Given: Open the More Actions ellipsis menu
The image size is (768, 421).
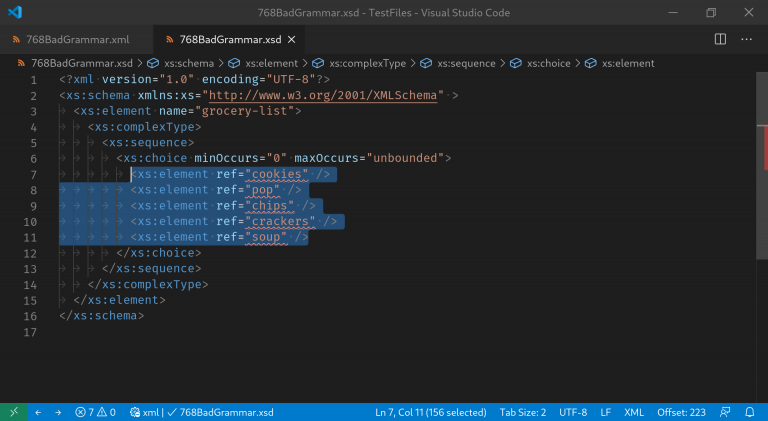Looking at the screenshot, I should (746, 39).
